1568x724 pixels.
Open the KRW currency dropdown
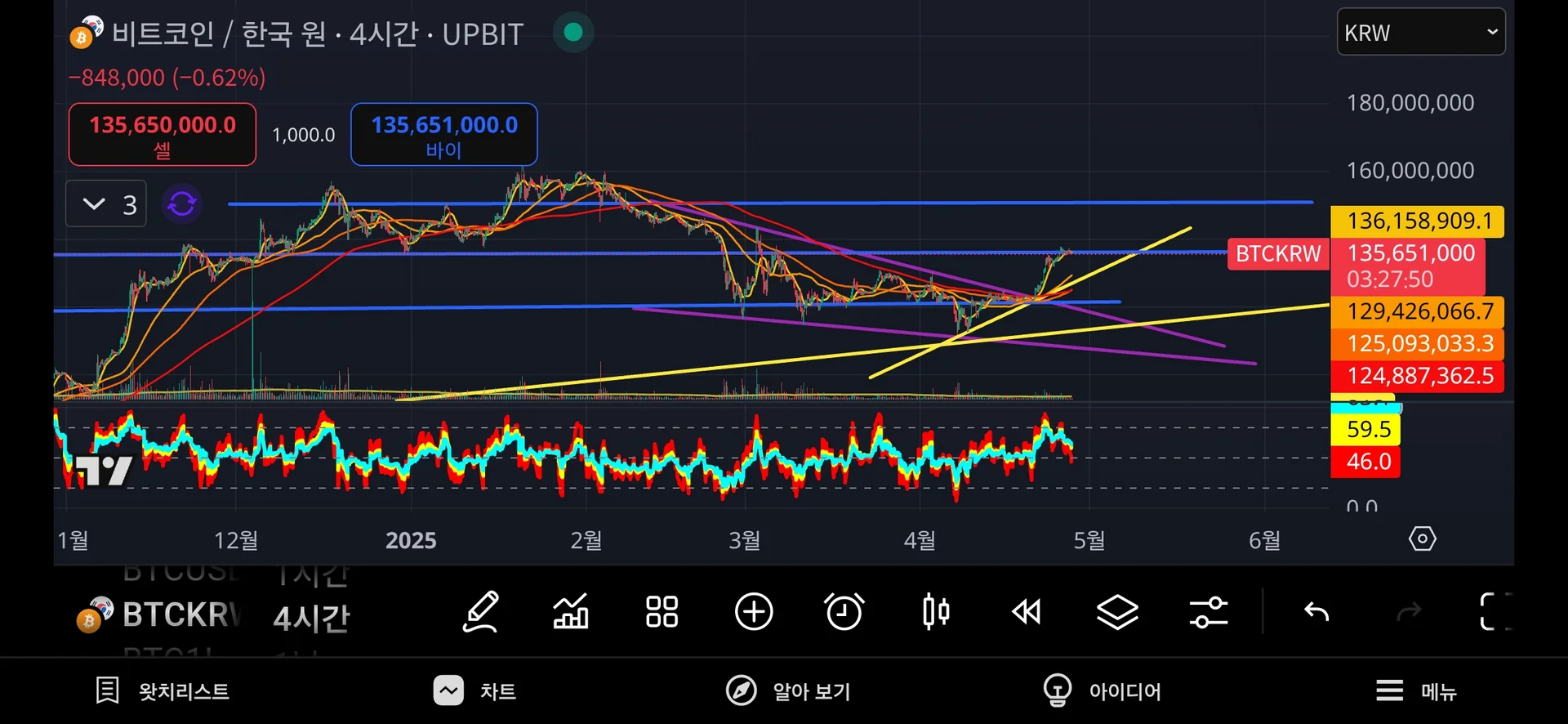pyautogui.click(x=1421, y=32)
